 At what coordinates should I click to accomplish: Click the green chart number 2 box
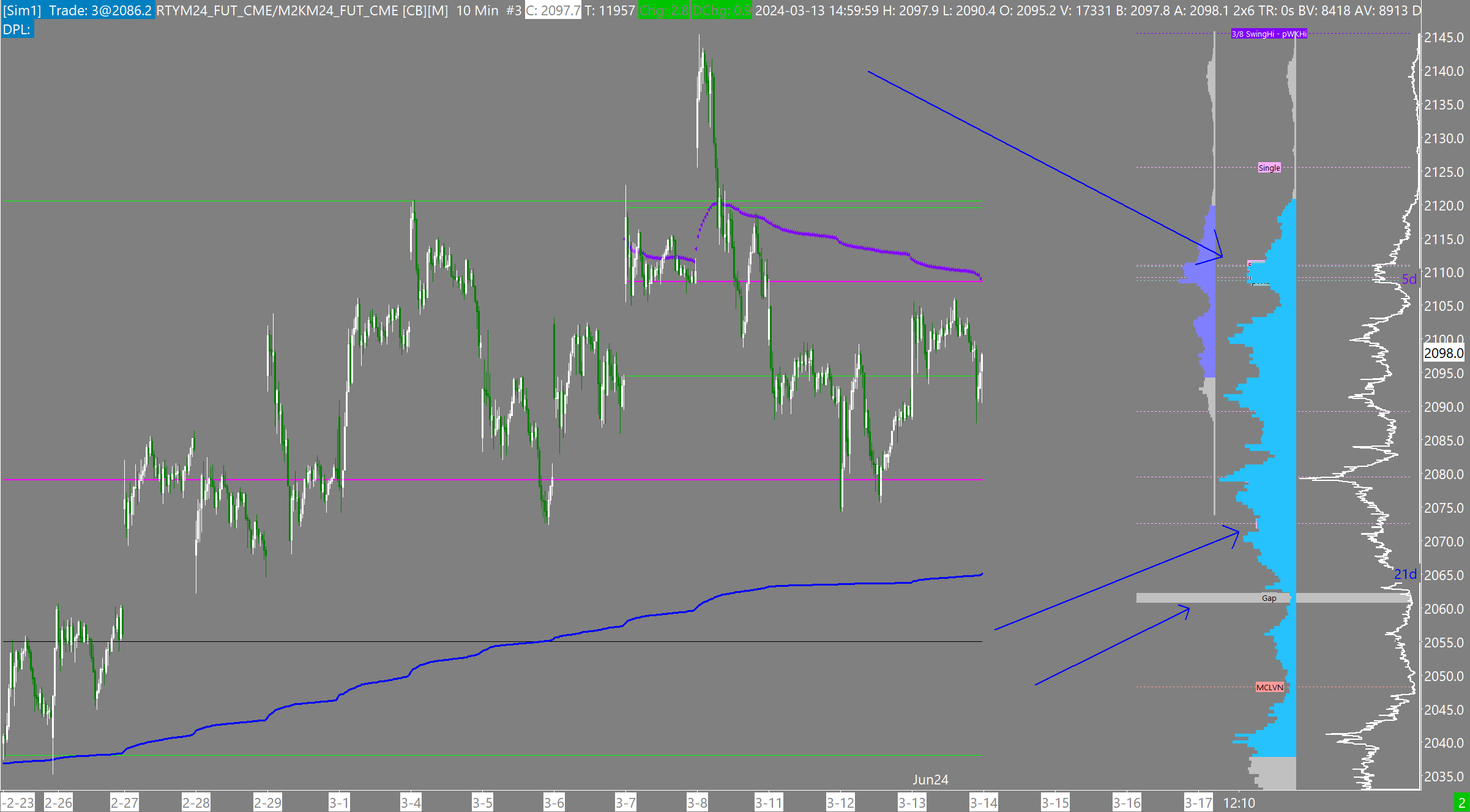pos(1462,803)
